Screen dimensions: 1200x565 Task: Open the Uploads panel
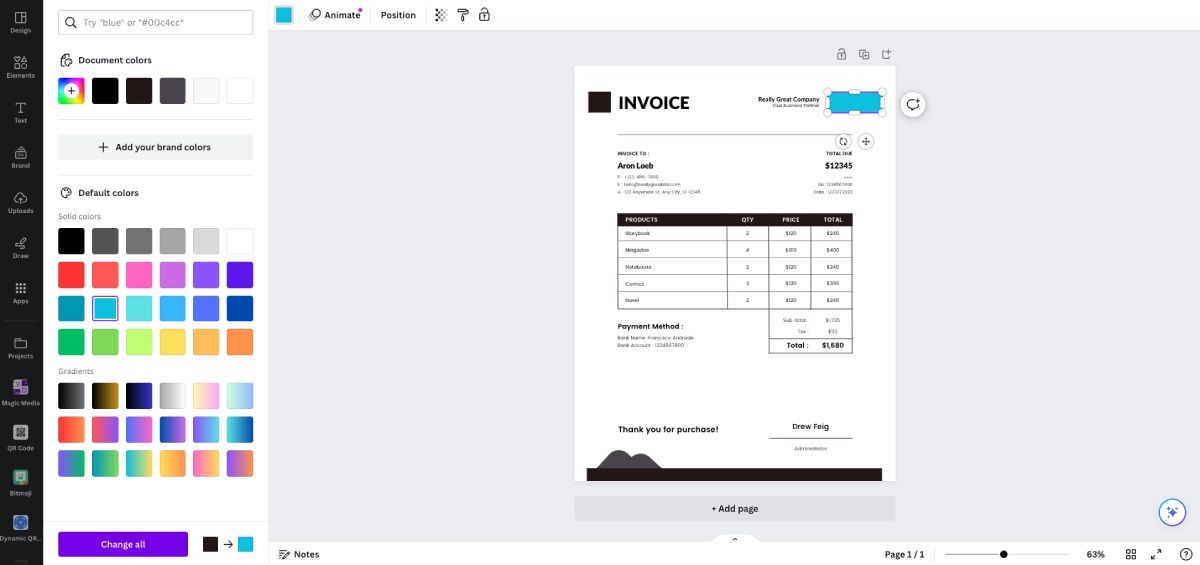pyautogui.click(x=20, y=202)
